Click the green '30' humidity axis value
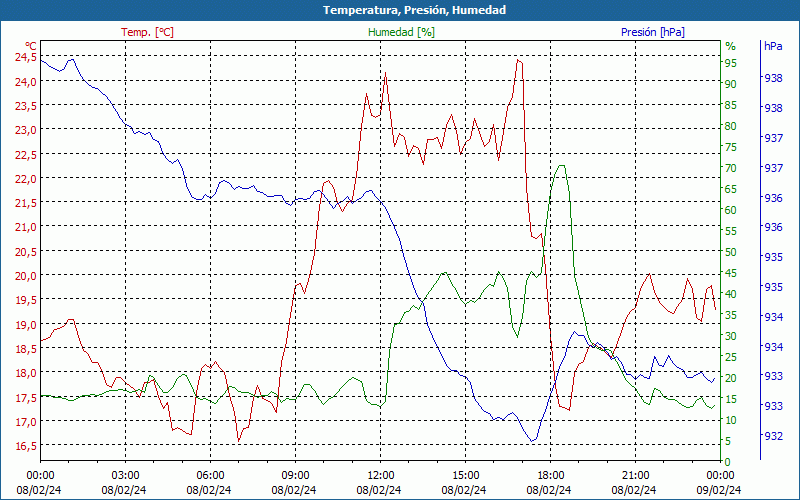This screenshot has width=800, height=500. (731, 336)
